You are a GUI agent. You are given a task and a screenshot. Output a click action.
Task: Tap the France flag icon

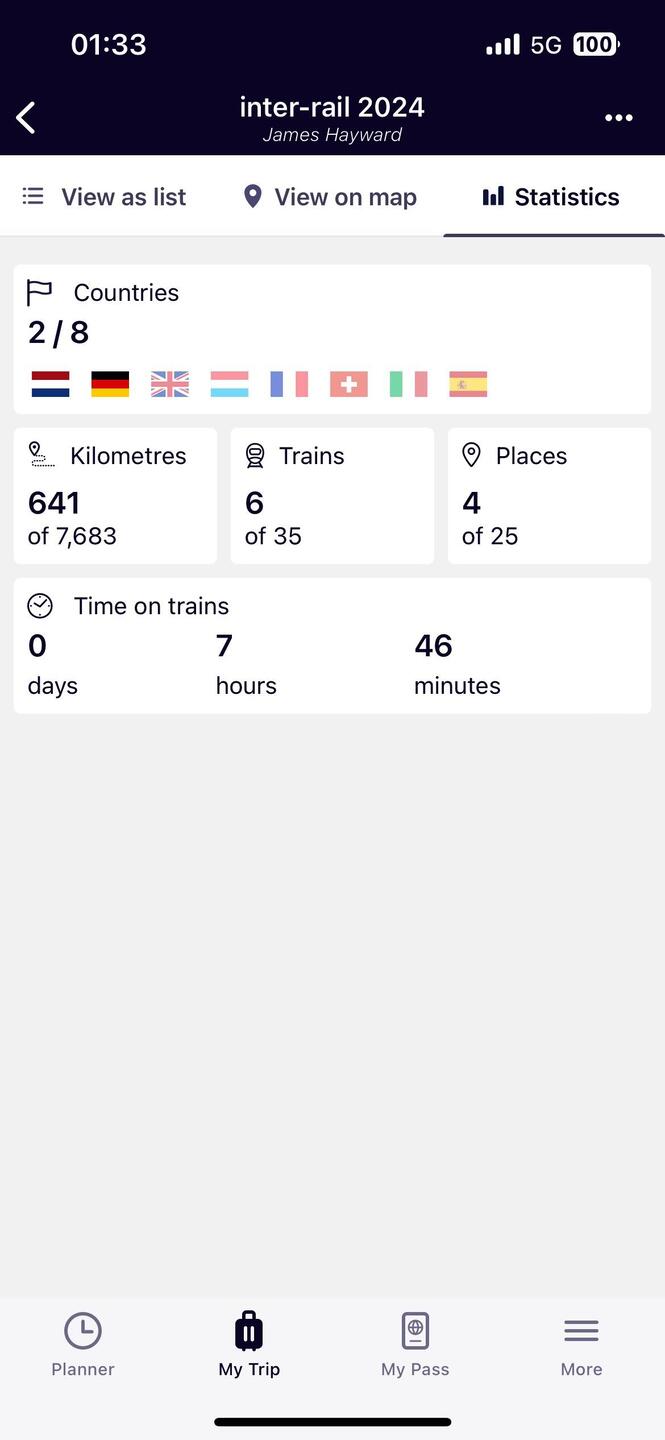tap(289, 384)
